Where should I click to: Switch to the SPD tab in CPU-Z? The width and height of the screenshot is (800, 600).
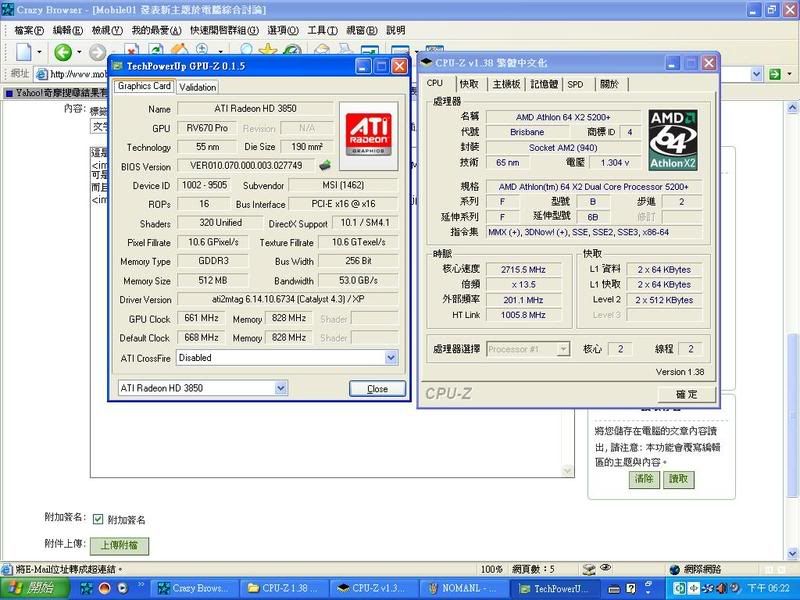click(x=576, y=85)
